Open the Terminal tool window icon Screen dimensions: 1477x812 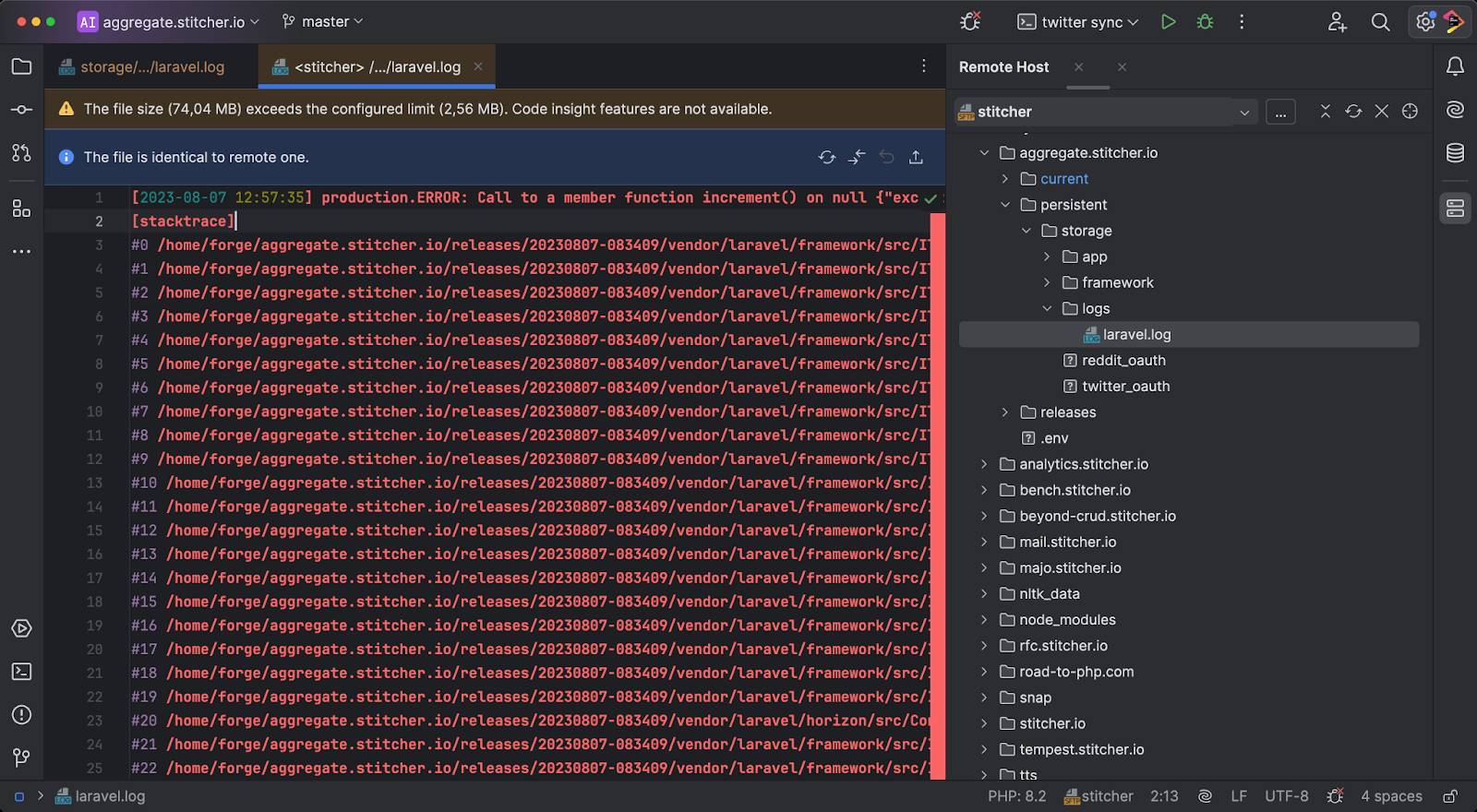click(21, 672)
